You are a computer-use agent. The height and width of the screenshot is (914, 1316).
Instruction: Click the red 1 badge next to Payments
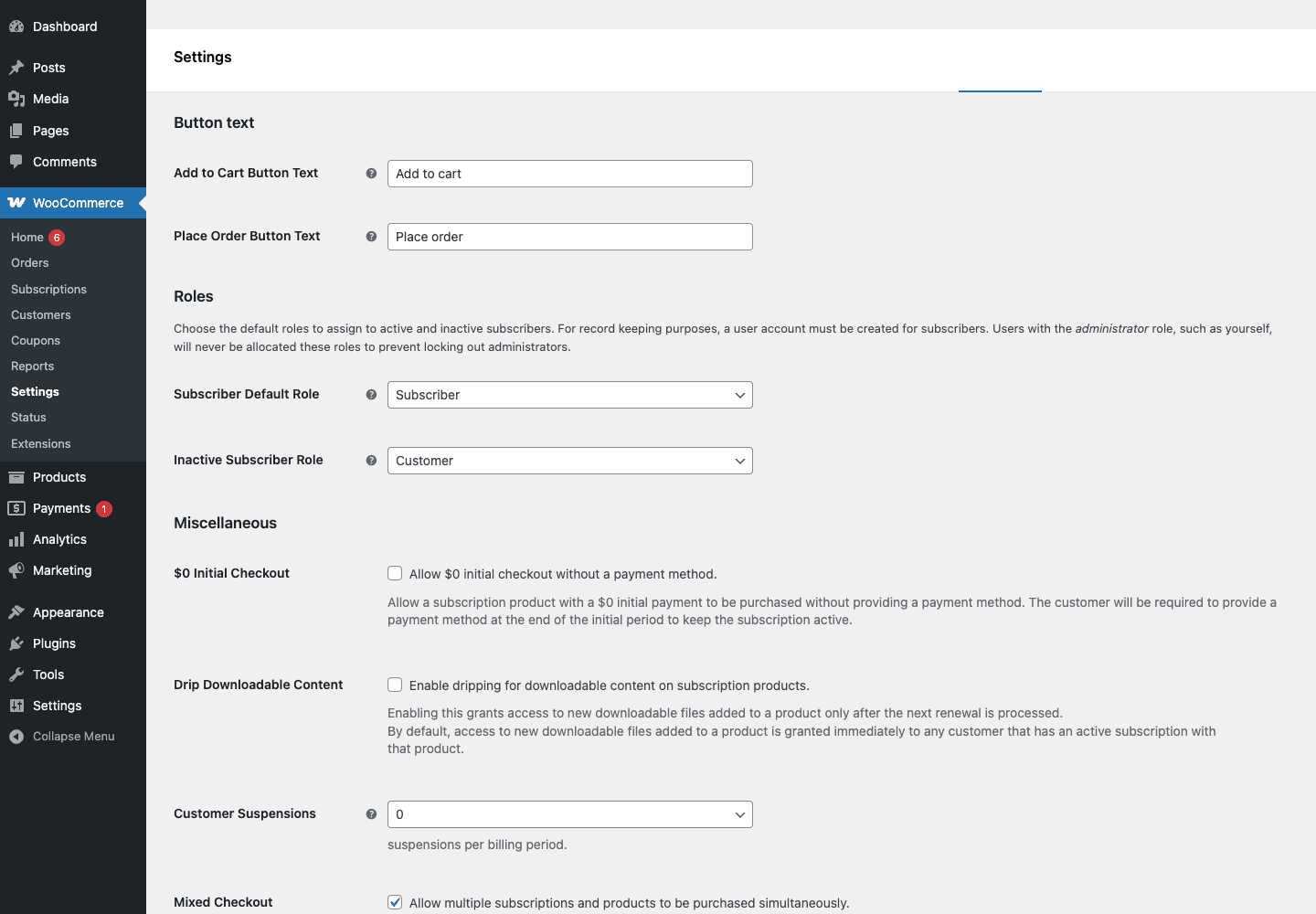pos(104,509)
